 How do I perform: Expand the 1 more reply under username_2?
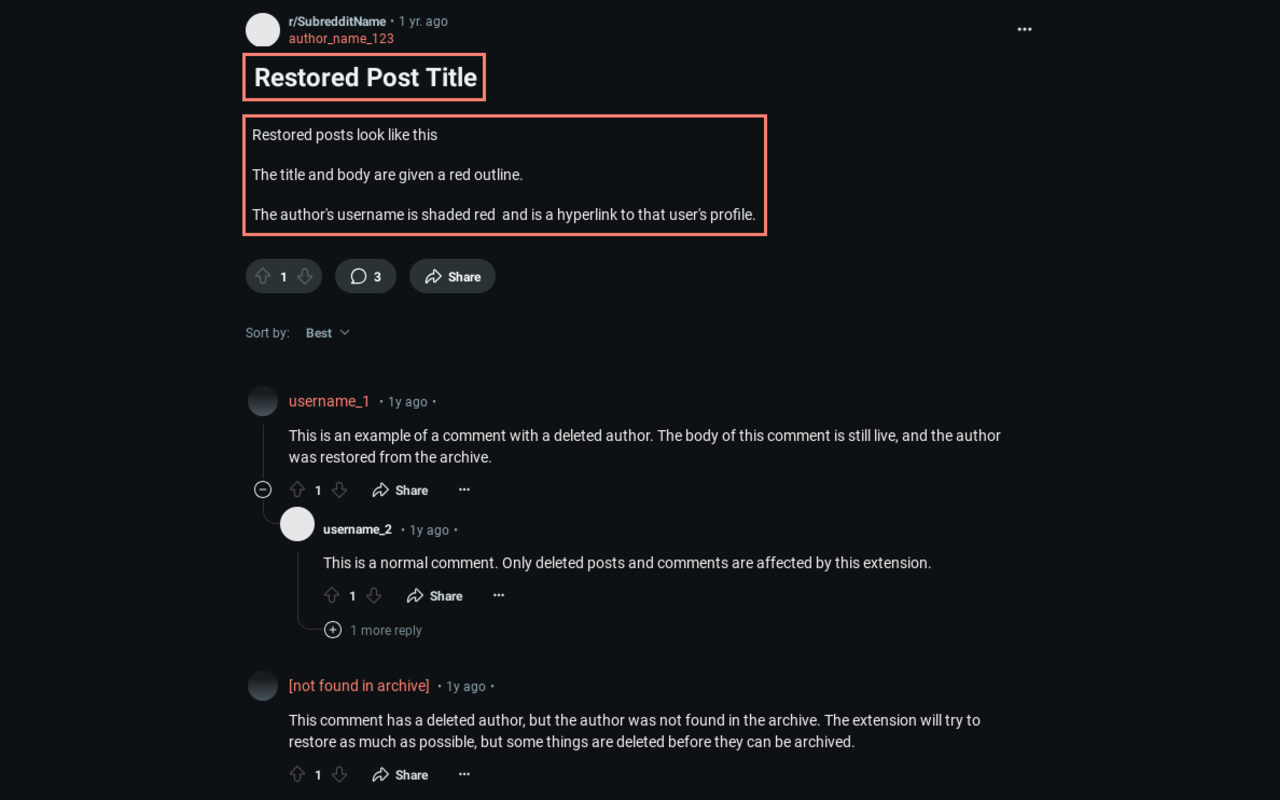point(333,629)
